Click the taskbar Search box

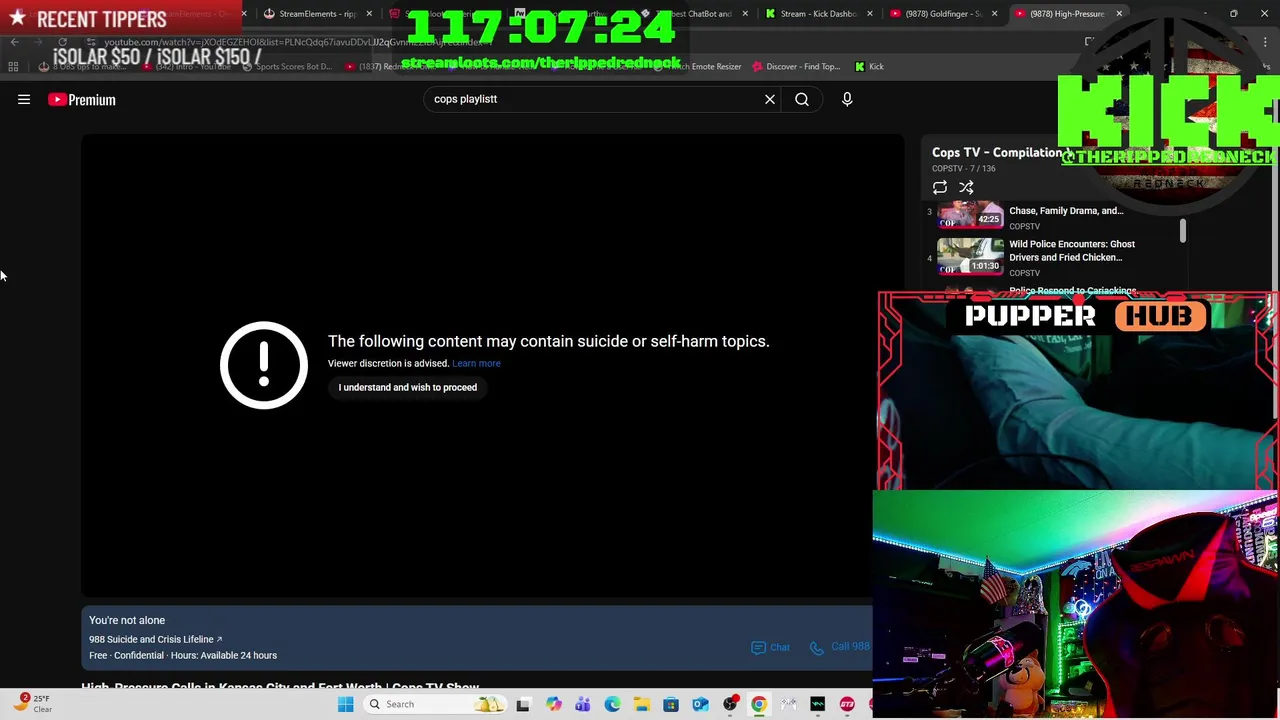(x=437, y=704)
